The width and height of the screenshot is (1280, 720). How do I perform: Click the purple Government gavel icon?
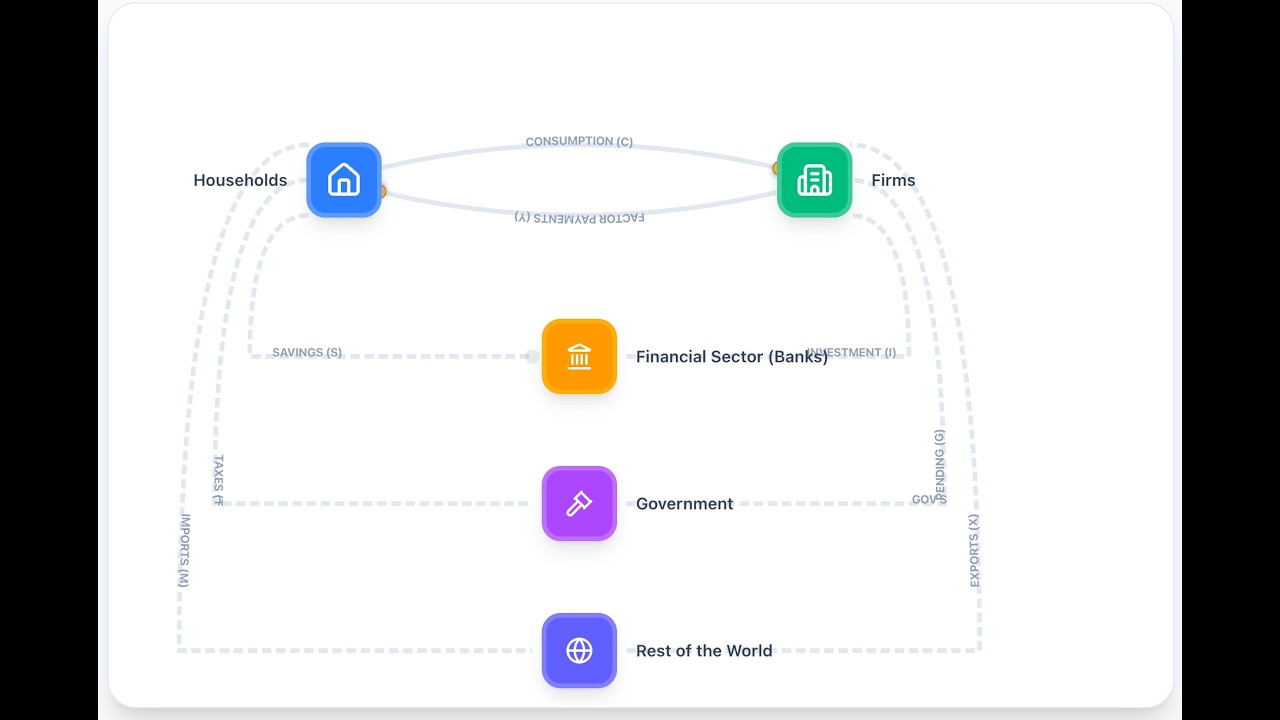pyautogui.click(x=579, y=503)
